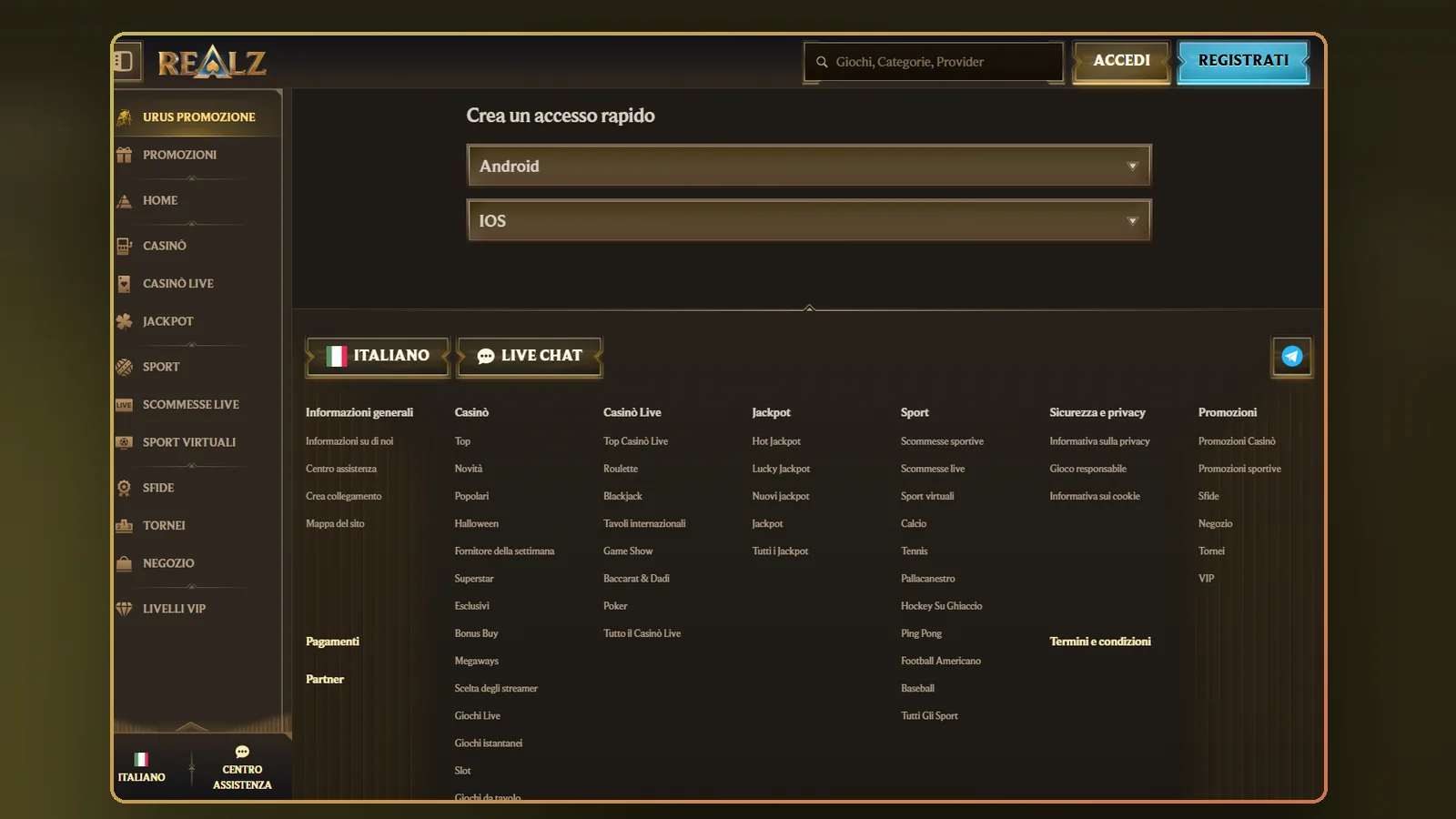This screenshot has width=1456, height=819.
Task: Open Crea collegamento link
Action: [x=343, y=496]
